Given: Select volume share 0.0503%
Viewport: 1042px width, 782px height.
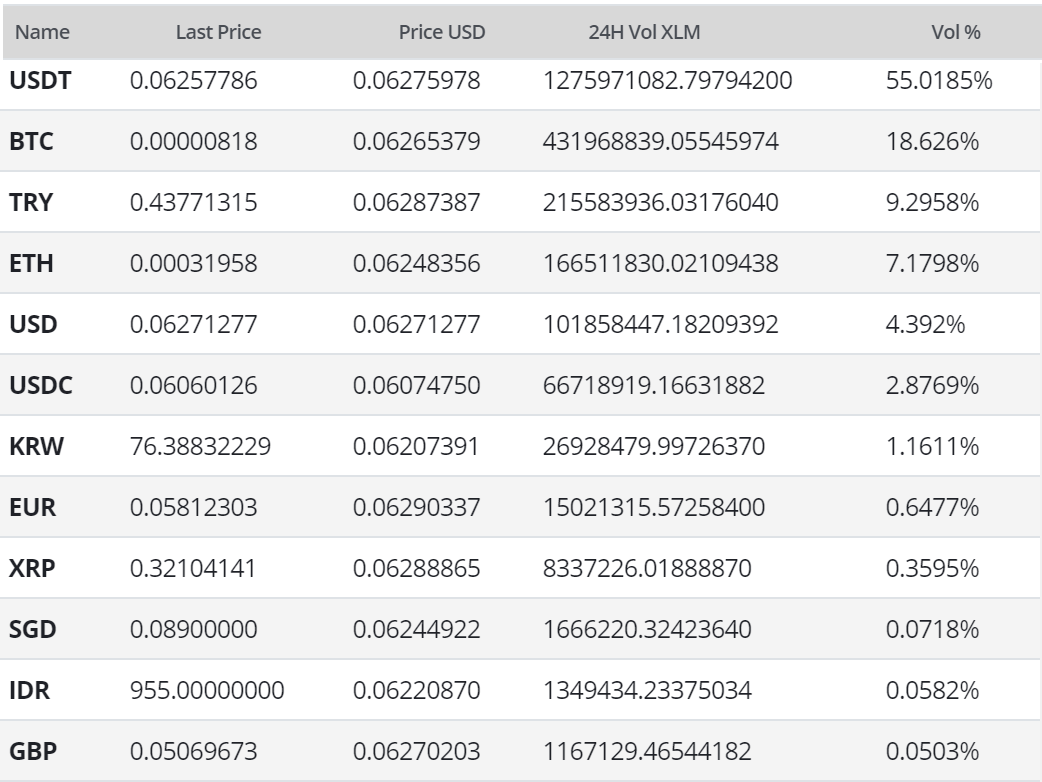Looking at the screenshot, I should [x=932, y=751].
